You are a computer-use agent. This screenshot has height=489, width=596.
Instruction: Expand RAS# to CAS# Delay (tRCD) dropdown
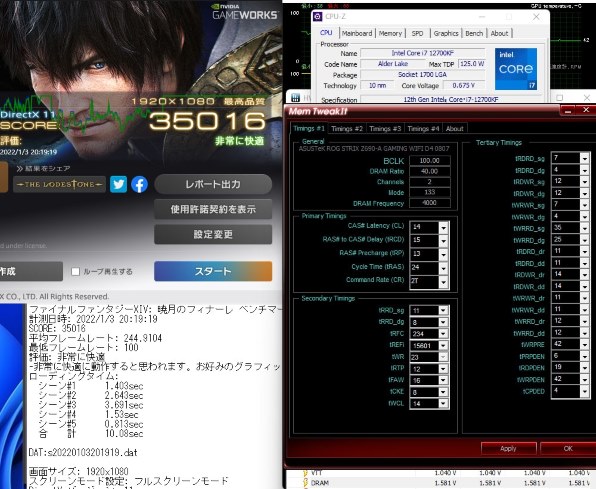(x=443, y=241)
